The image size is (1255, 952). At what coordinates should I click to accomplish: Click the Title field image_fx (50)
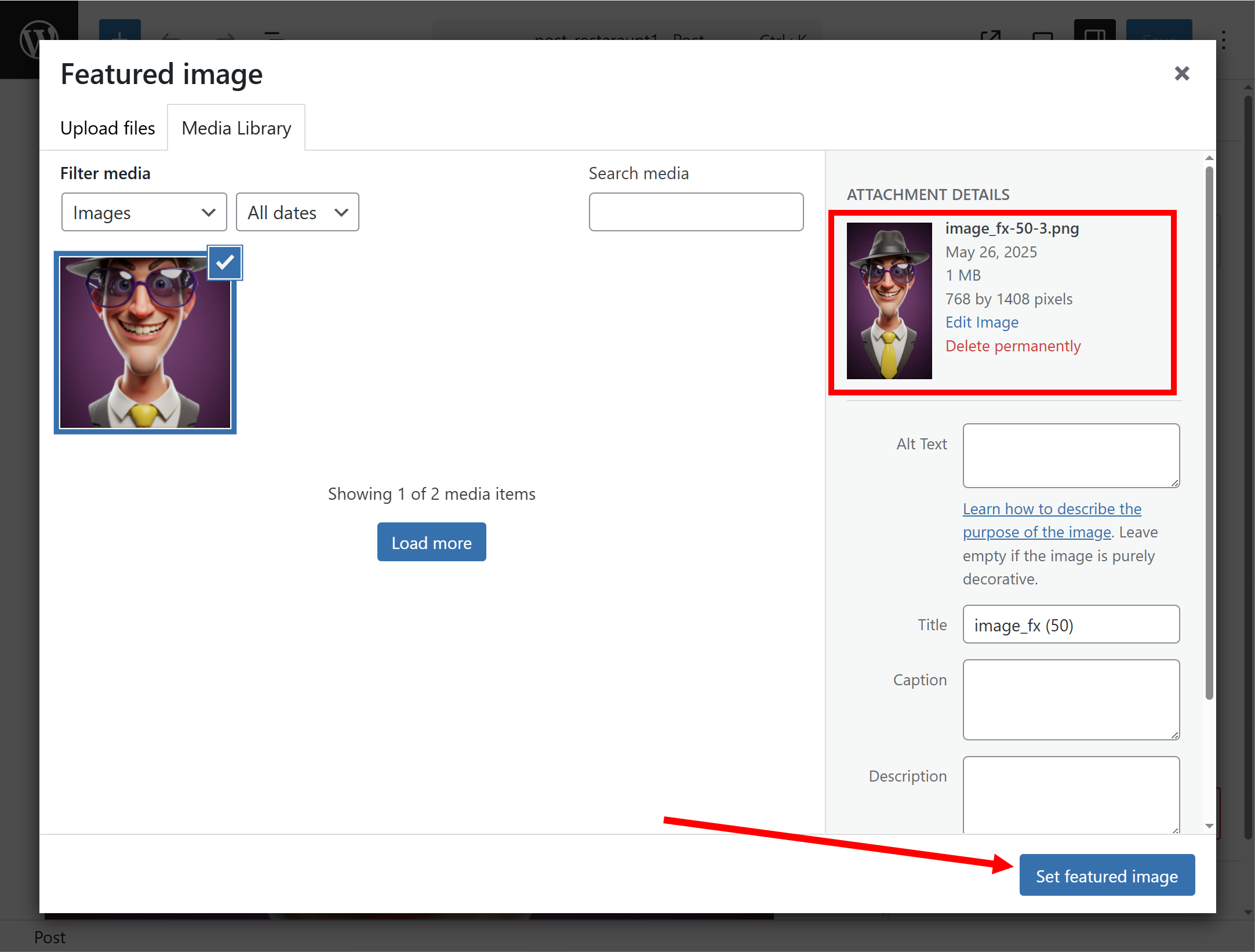(1071, 624)
